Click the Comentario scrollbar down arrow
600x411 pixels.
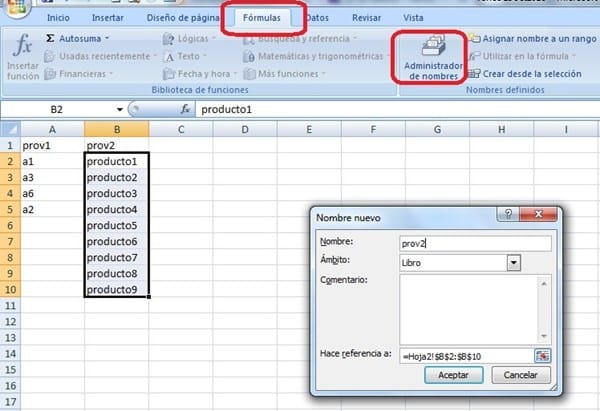[x=544, y=336]
